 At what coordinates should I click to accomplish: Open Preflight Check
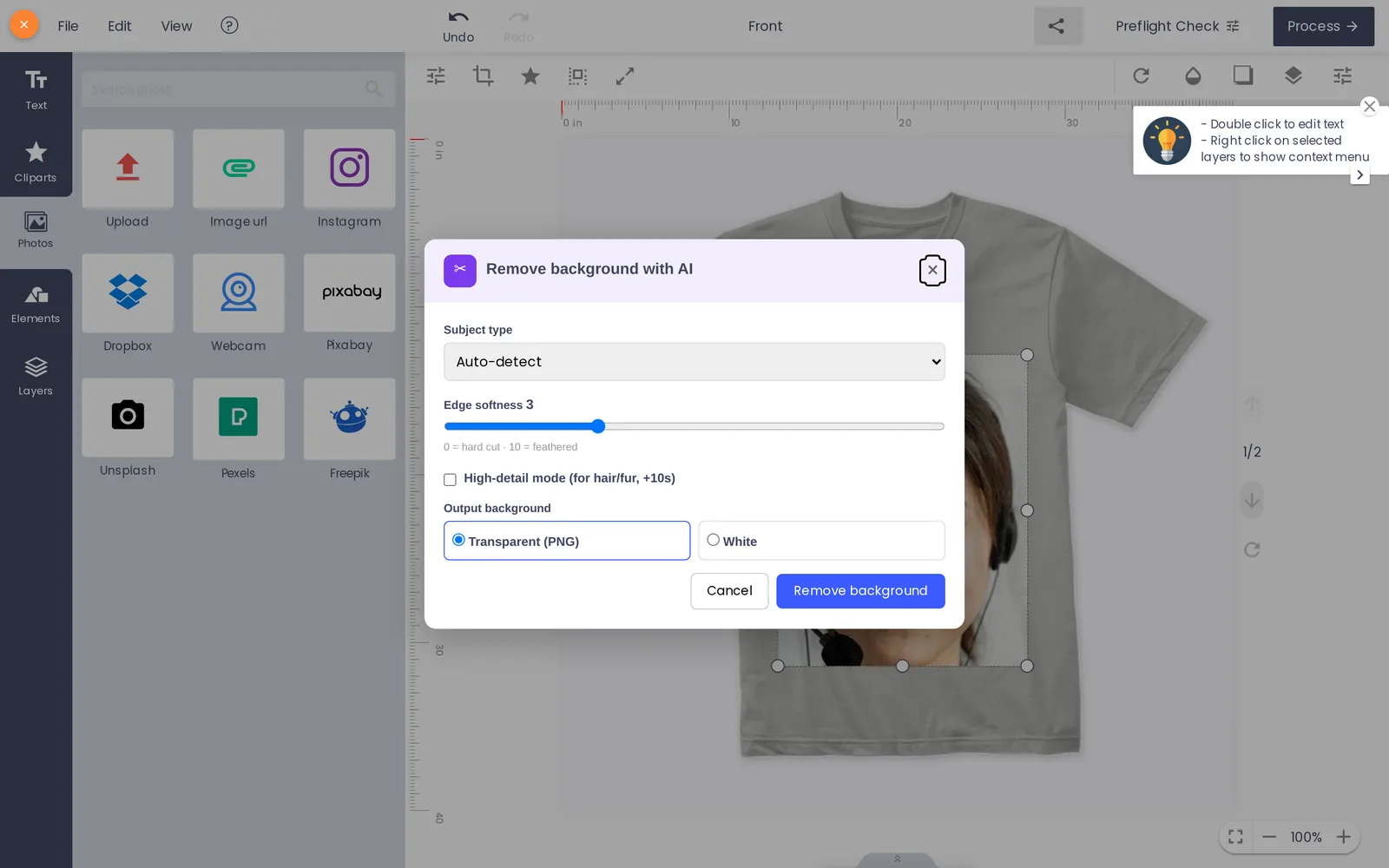click(x=1177, y=26)
